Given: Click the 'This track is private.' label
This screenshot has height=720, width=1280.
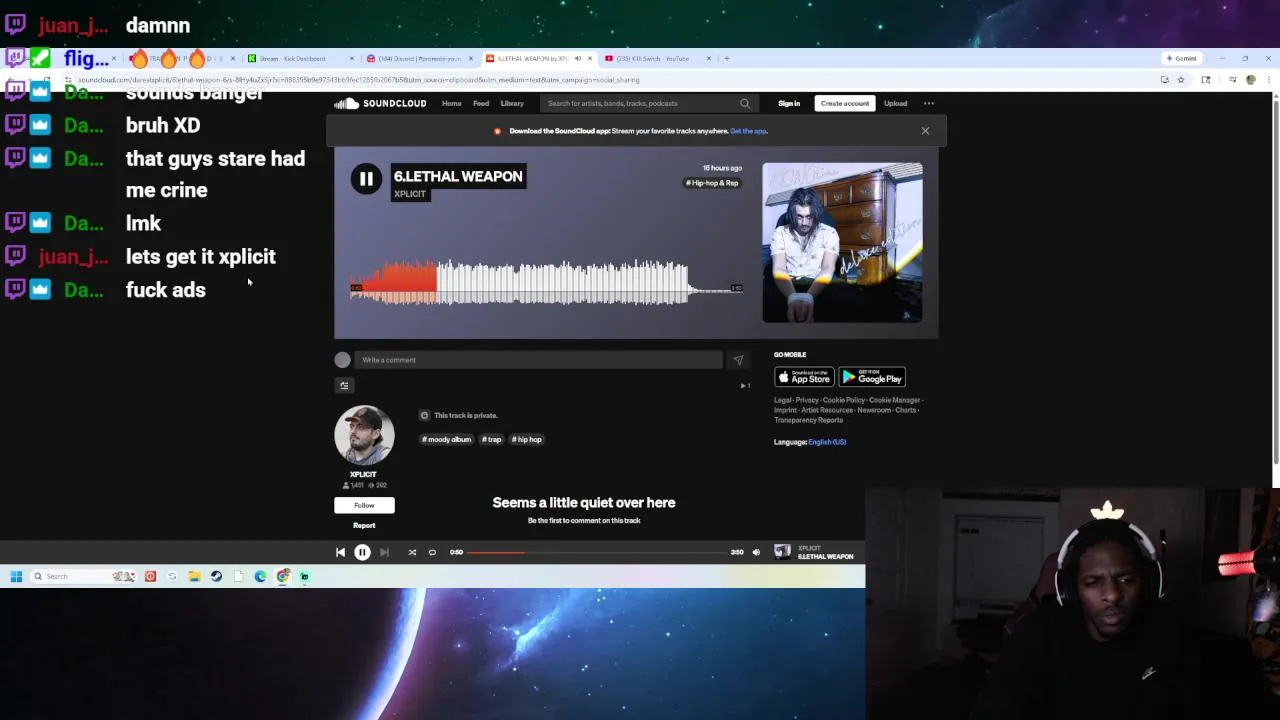Looking at the screenshot, I should click(465, 415).
